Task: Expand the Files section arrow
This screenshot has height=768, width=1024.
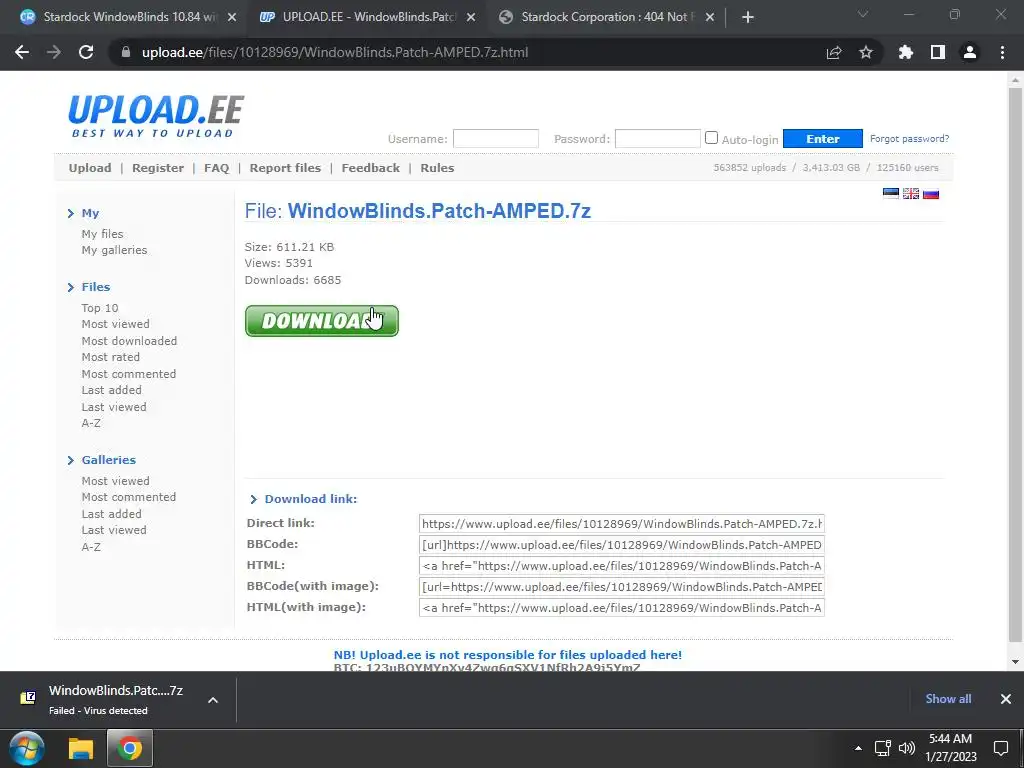Action: coord(71,287)
